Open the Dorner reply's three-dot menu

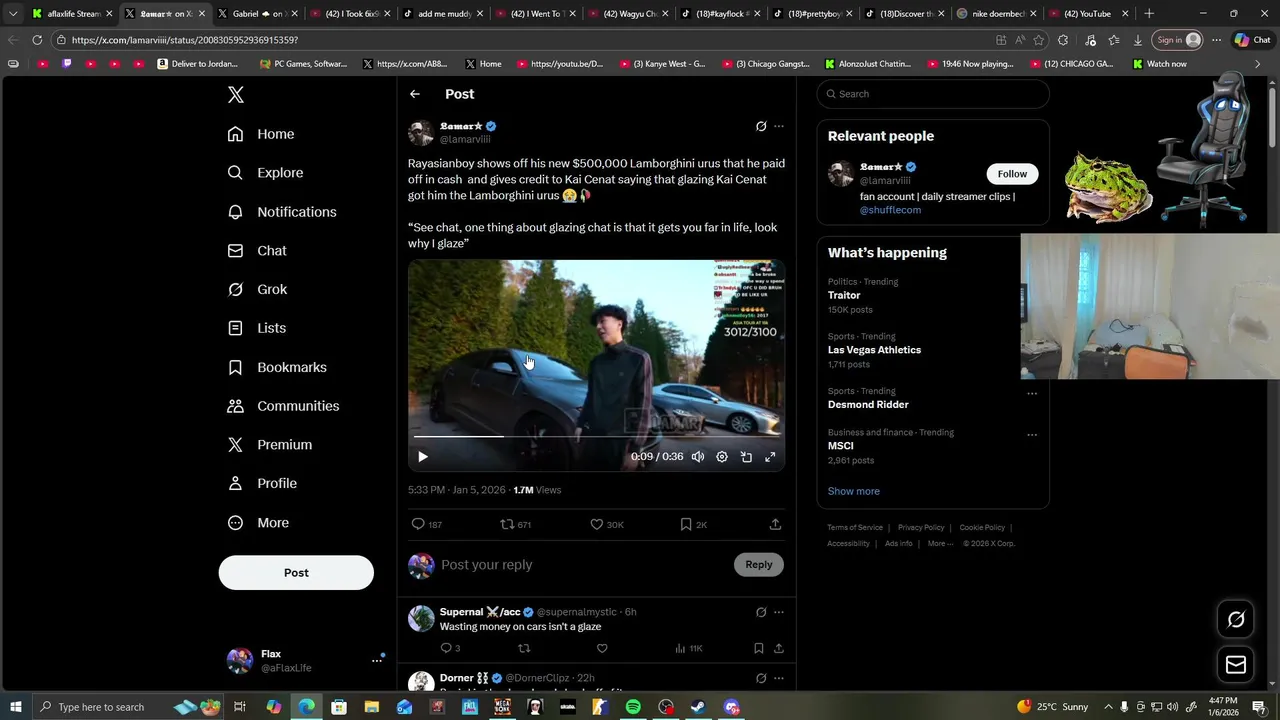(779, 678)
